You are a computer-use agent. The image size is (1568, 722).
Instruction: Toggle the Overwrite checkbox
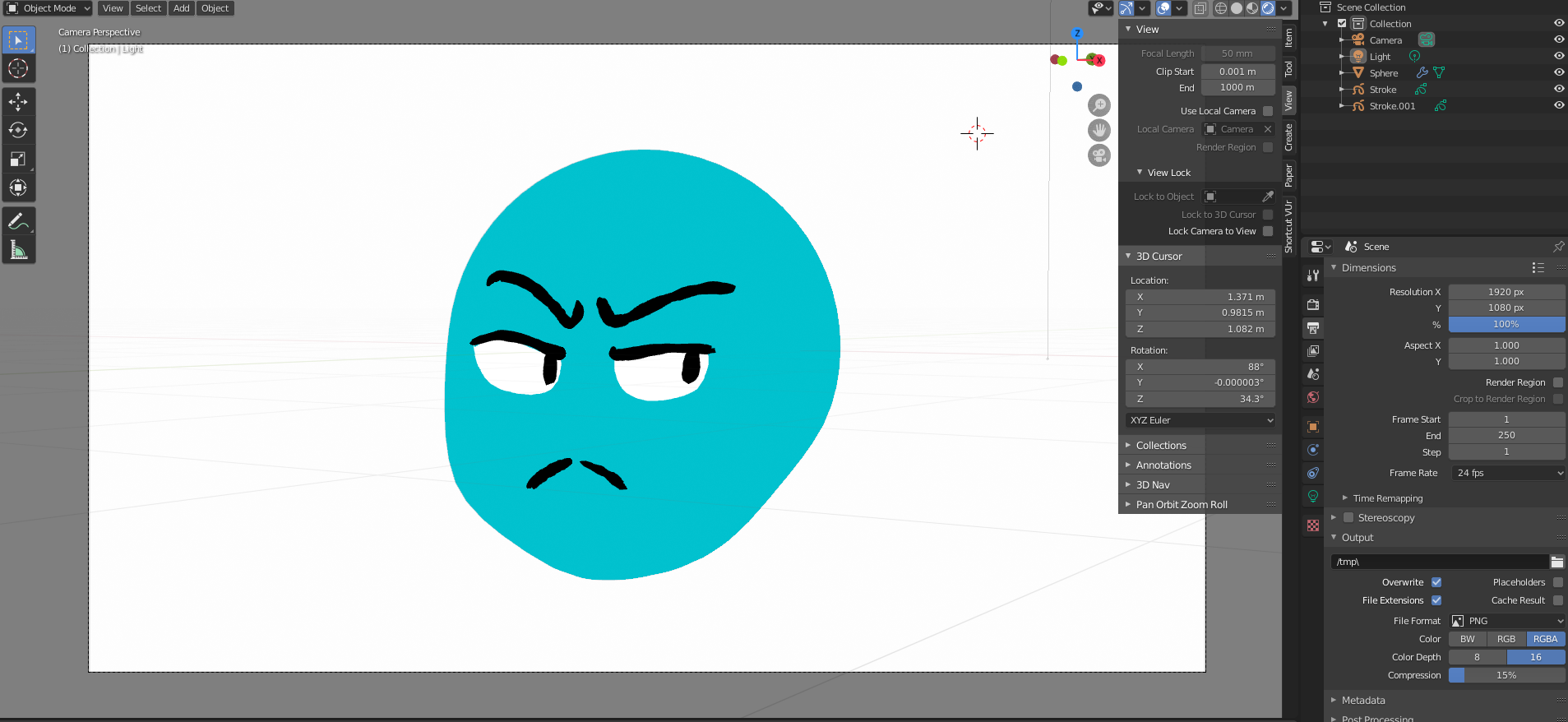click(1436, 582)
